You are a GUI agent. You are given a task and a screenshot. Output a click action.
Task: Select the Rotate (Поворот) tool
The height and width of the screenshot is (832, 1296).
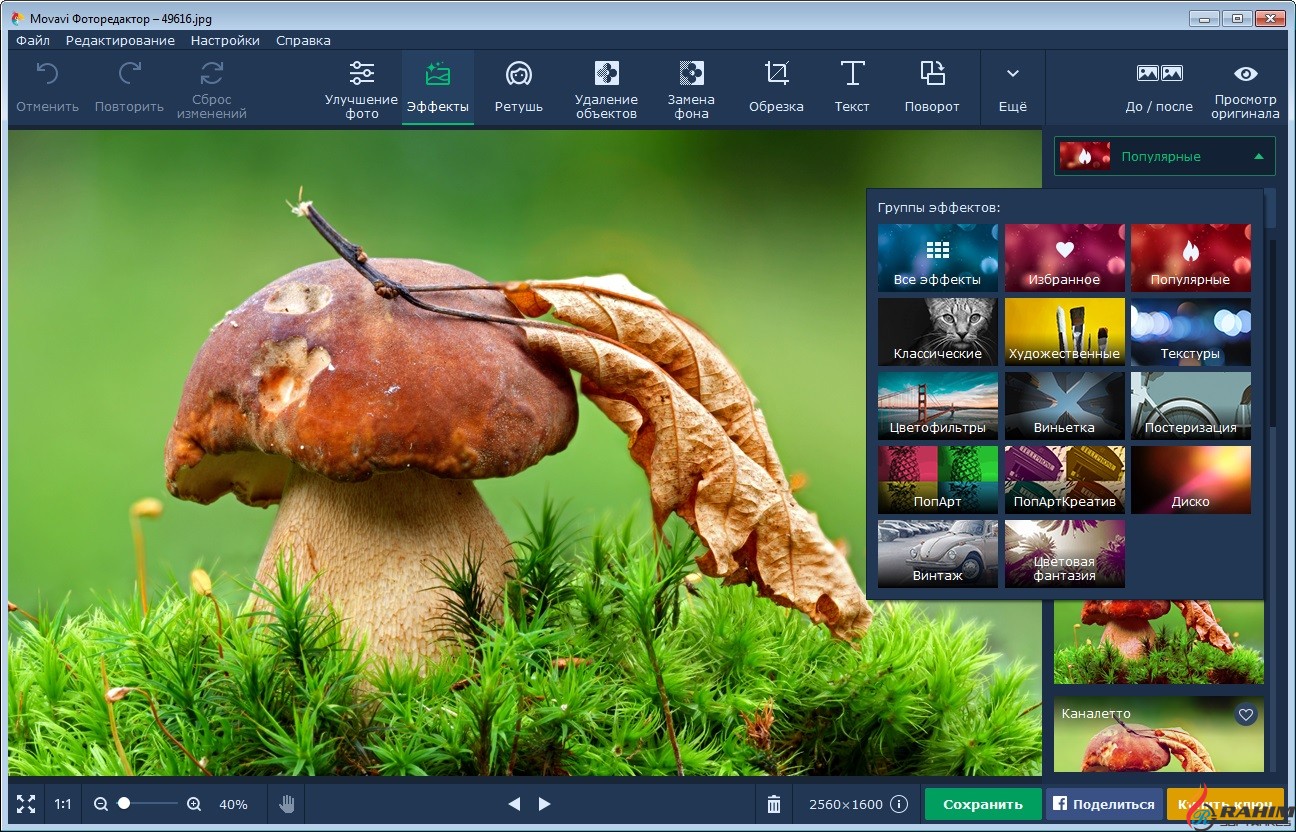(932, 87)
